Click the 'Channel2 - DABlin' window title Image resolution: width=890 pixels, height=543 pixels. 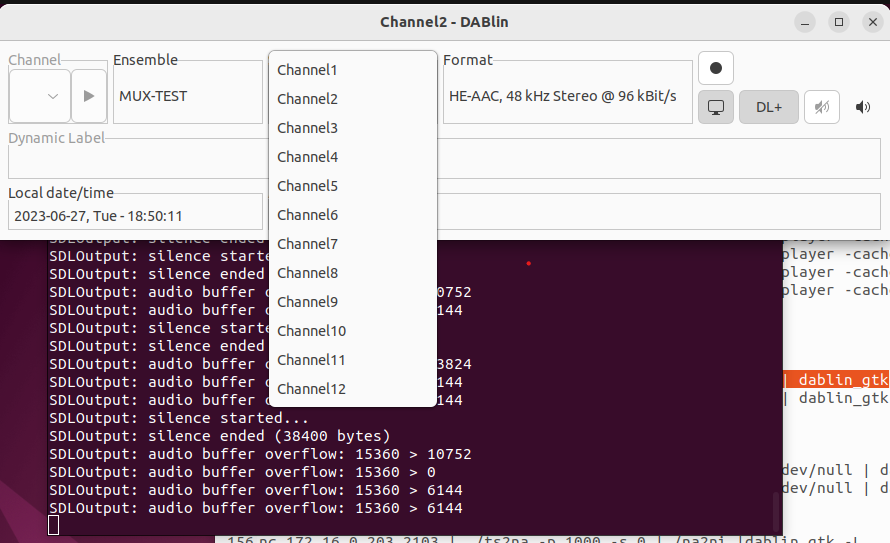[444, 22]
